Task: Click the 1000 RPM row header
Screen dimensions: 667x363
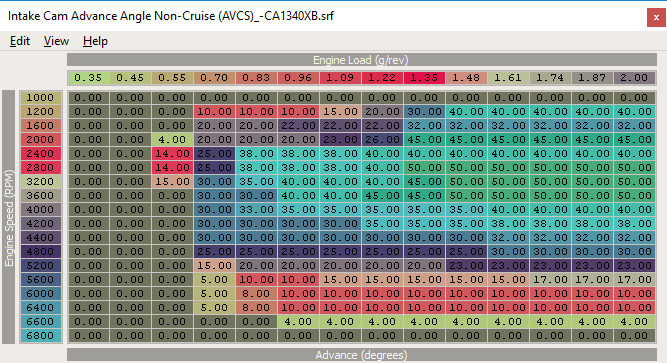Action: click(x=40, y=97)
